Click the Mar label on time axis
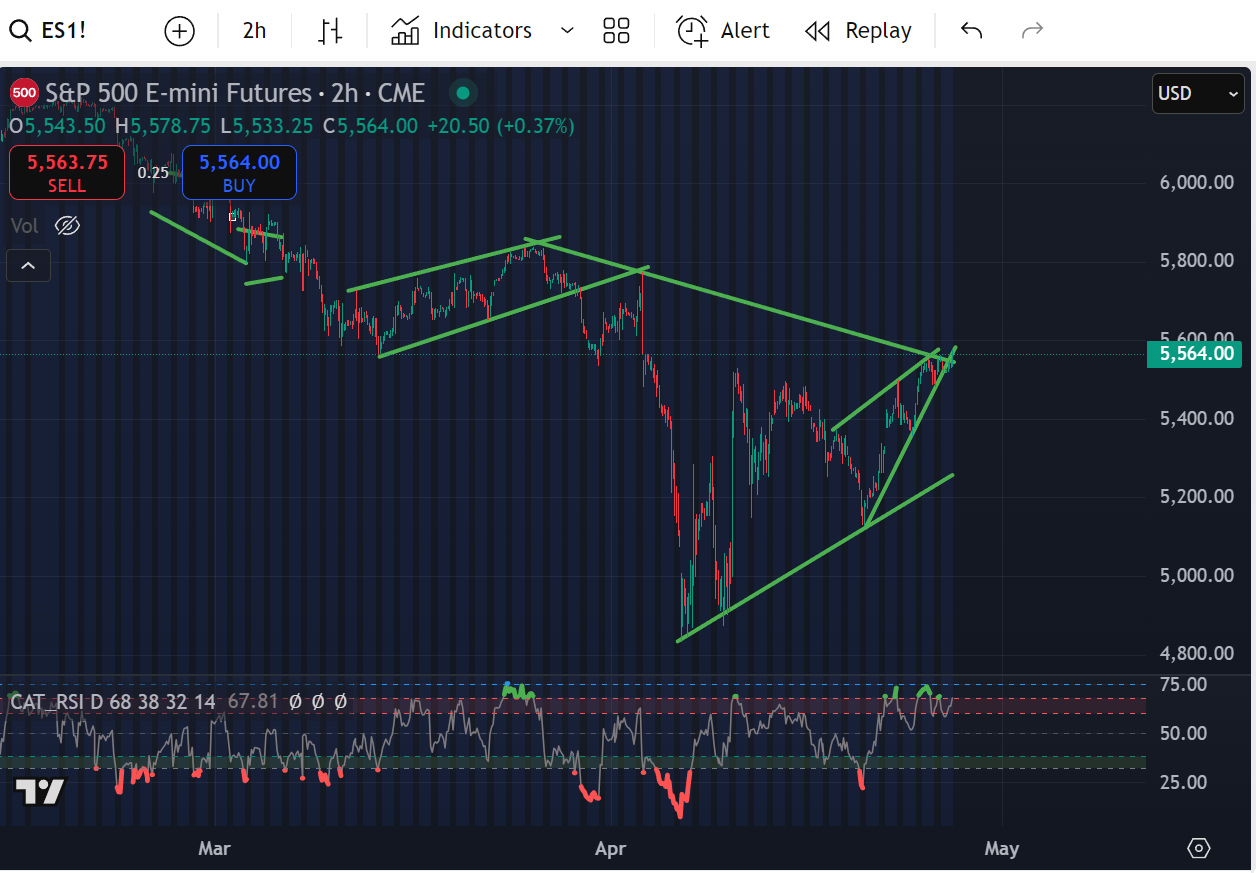This screenshot has width=1256, height=873. point(214,849)
